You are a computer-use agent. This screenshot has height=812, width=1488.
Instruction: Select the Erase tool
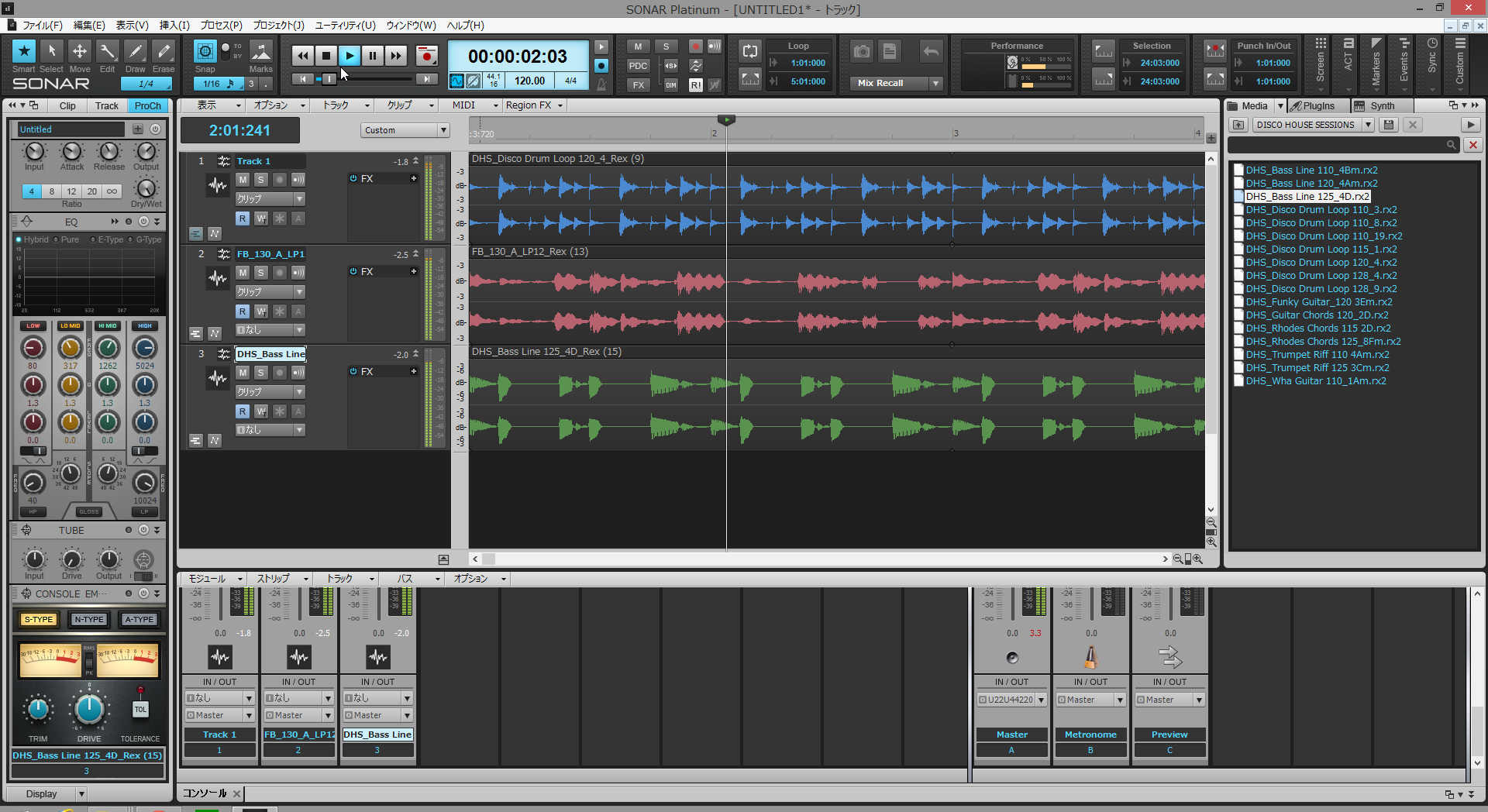pos(164,51)
